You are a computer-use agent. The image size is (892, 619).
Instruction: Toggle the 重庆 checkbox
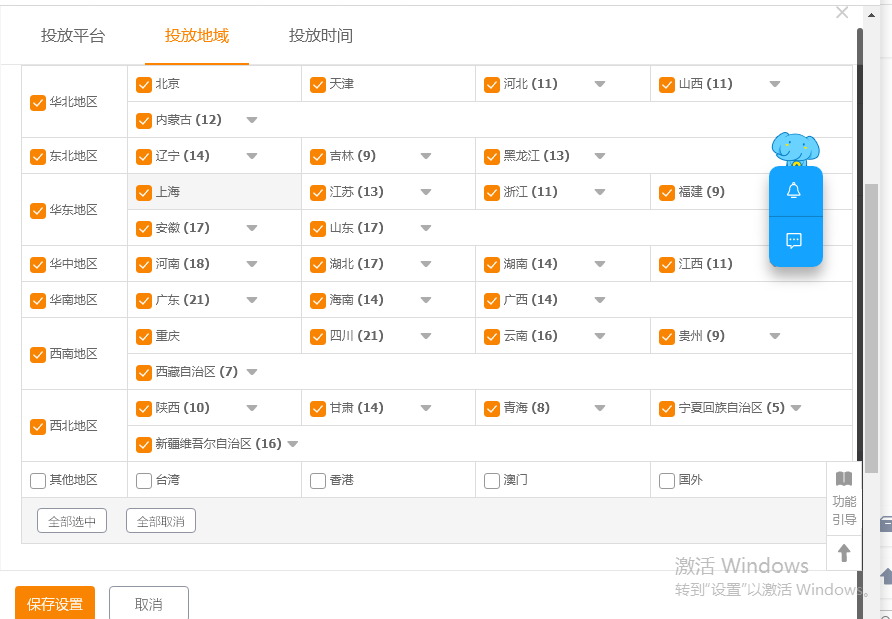point(143,337)
